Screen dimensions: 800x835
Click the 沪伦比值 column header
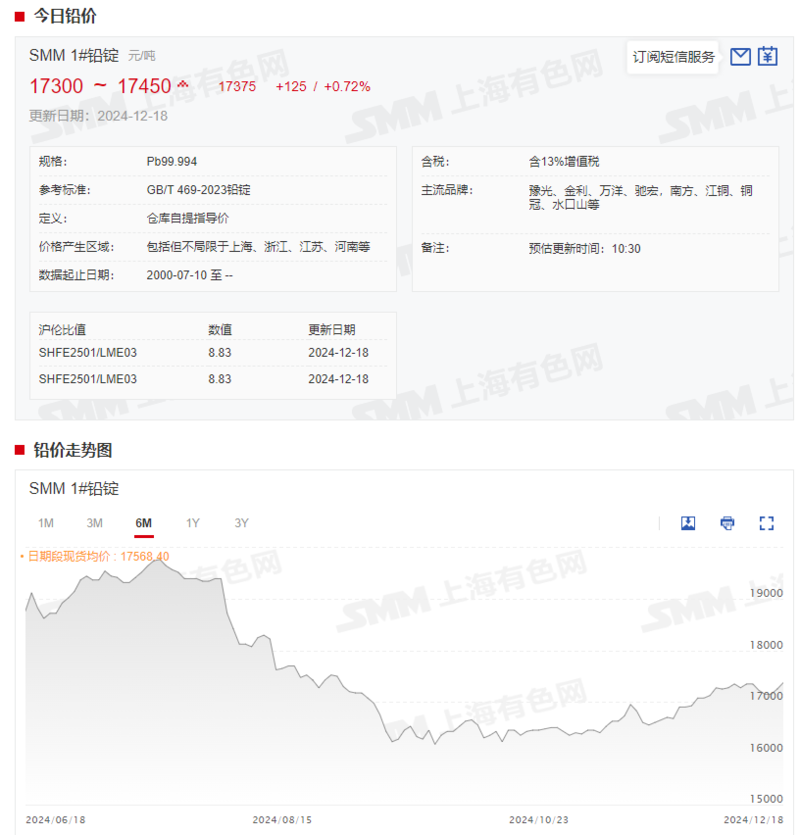pos(62,330)
